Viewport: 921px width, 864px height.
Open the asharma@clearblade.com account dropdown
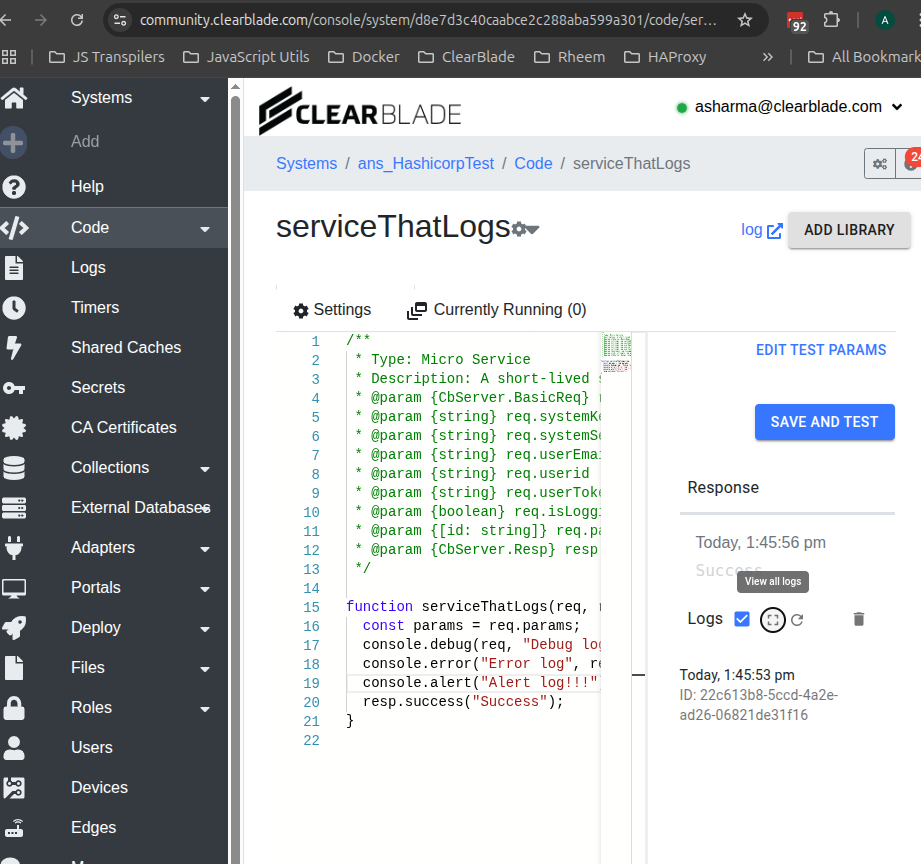[789, 107]
